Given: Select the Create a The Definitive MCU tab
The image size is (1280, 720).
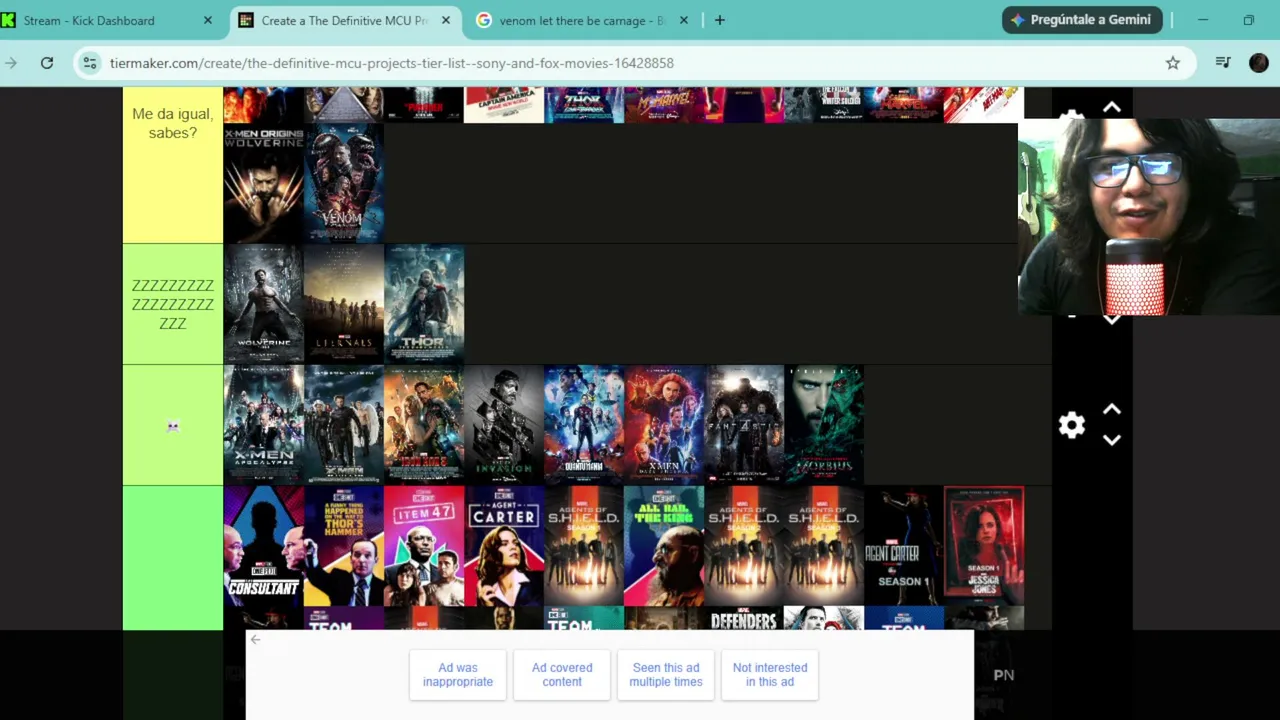Looking at the screenshot, I should [347, 20].
